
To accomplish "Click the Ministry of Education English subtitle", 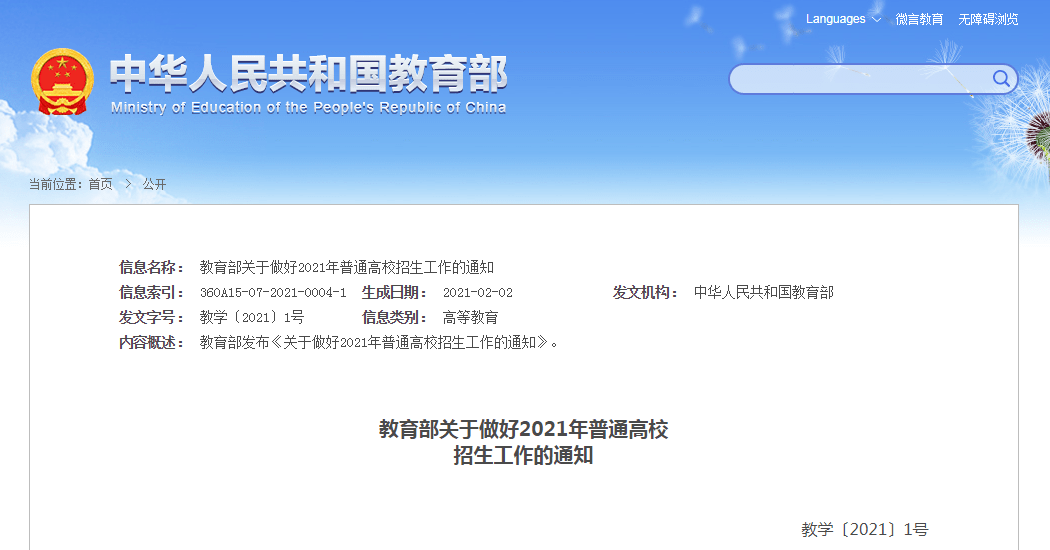I will click(x=308, y=107).
